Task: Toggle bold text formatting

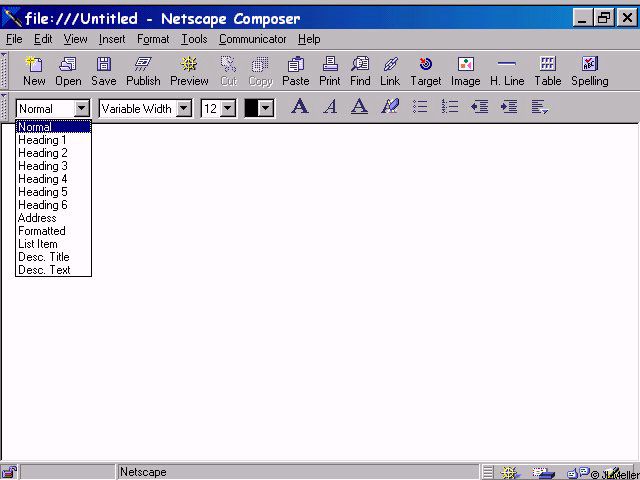Action: tap(300, 107)
